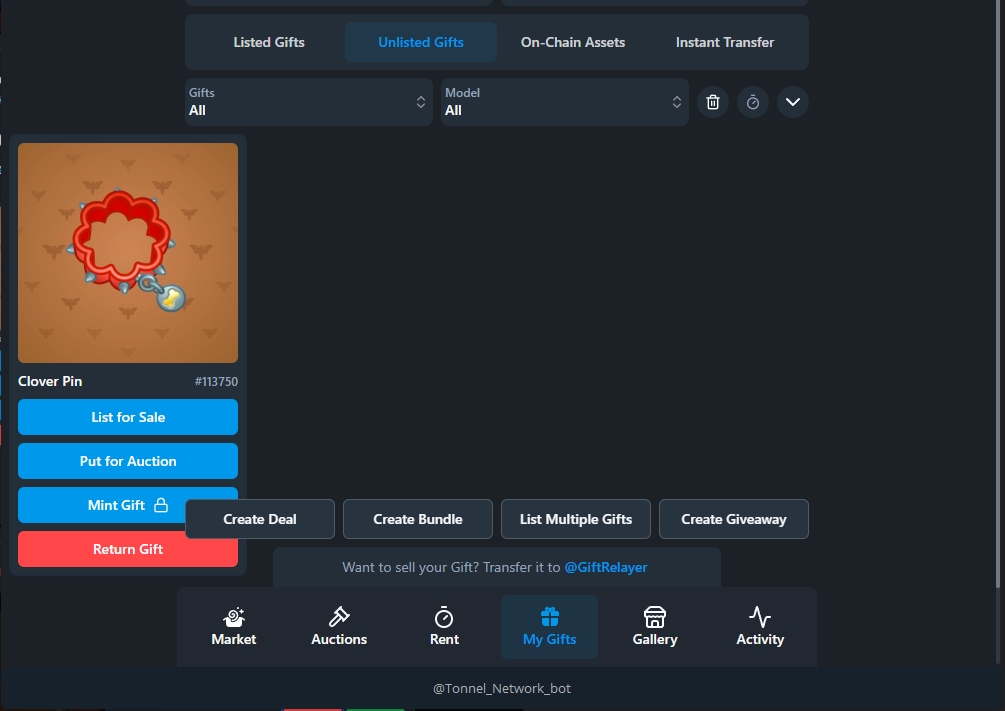Expand the round chevron-down button
Image resolution: width=1005 pixels, height=711 pixels.
pyautogui.click(x=793, y=102)
